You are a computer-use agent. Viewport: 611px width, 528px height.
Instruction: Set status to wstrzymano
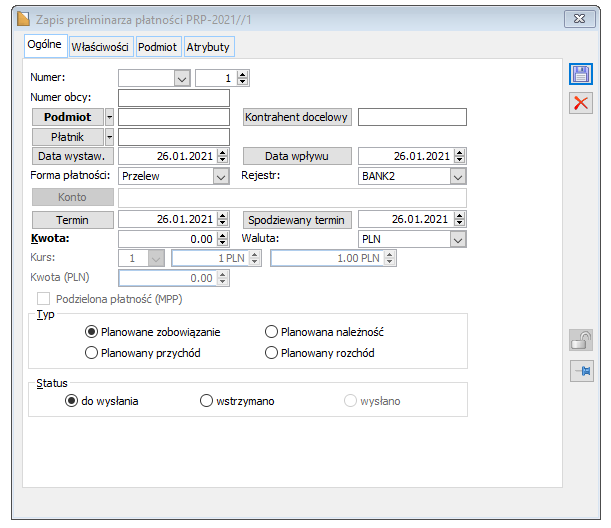click(x=237, y=401)
